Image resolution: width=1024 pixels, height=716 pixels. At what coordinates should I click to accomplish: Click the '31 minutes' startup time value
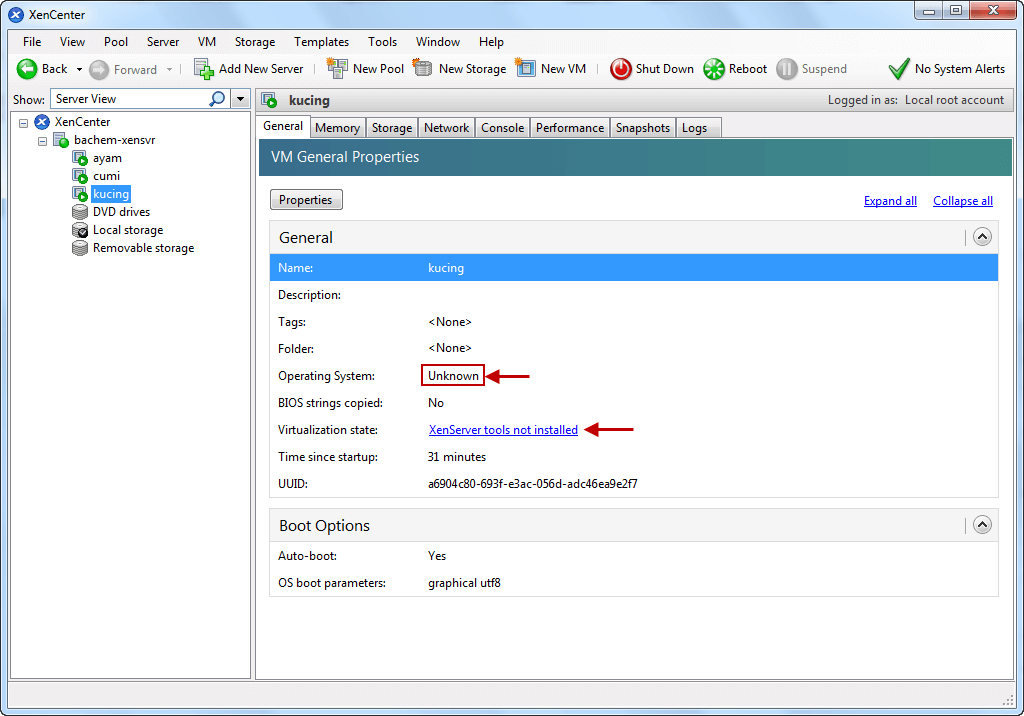click(x=456, y=457)
